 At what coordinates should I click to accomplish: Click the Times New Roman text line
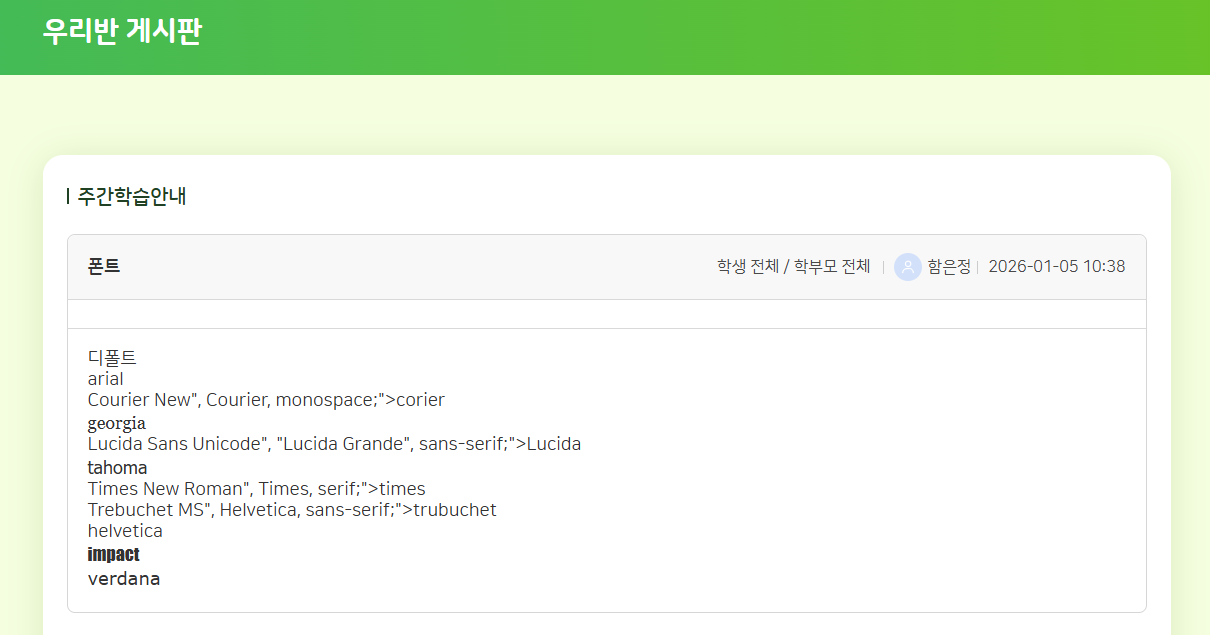tap(256, 489)
